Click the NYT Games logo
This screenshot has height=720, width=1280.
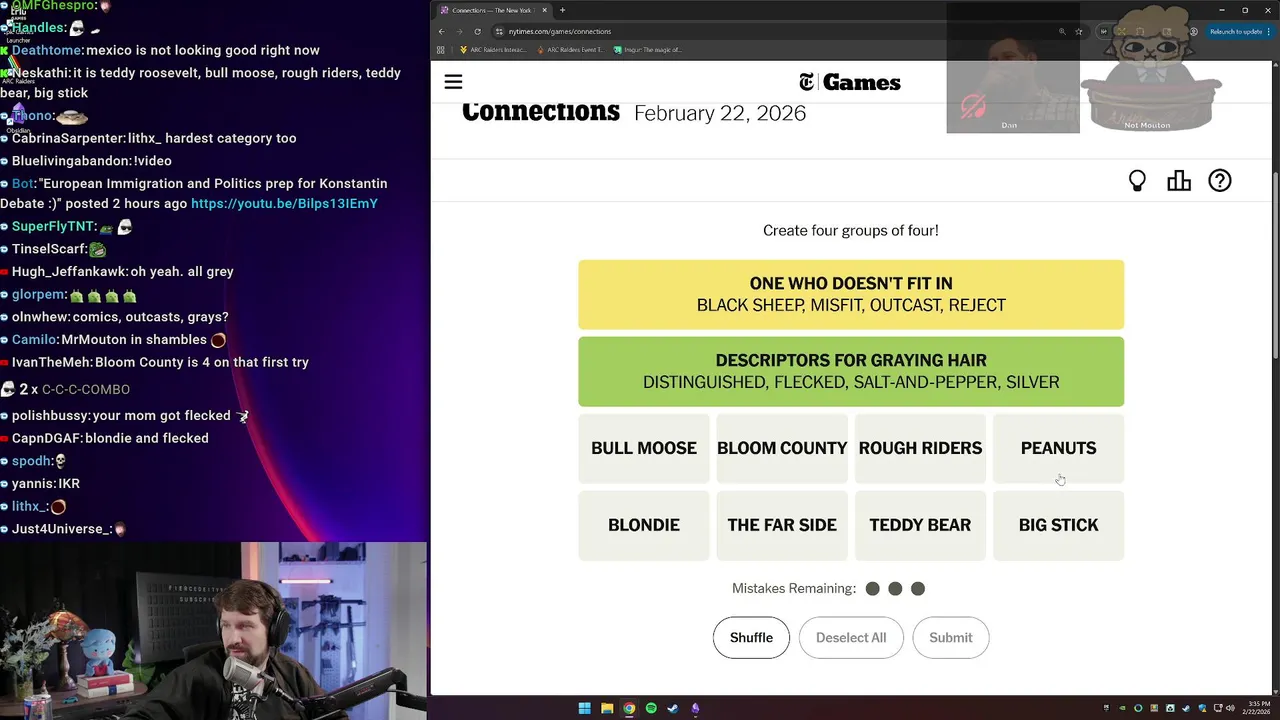click(x=850, y=82)
